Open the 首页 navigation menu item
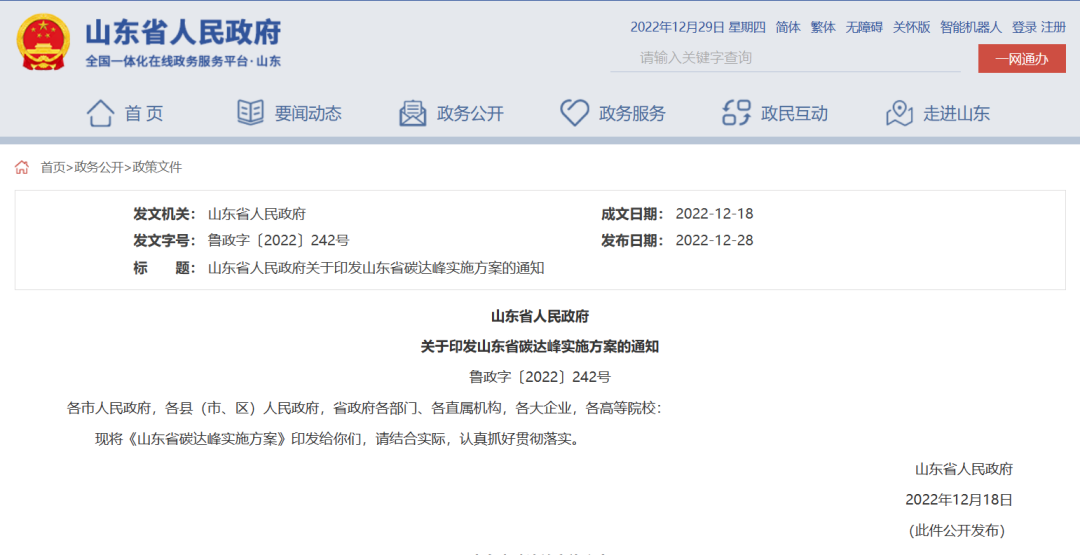Viewport: 1080px width, 555px height. point(144,114)
